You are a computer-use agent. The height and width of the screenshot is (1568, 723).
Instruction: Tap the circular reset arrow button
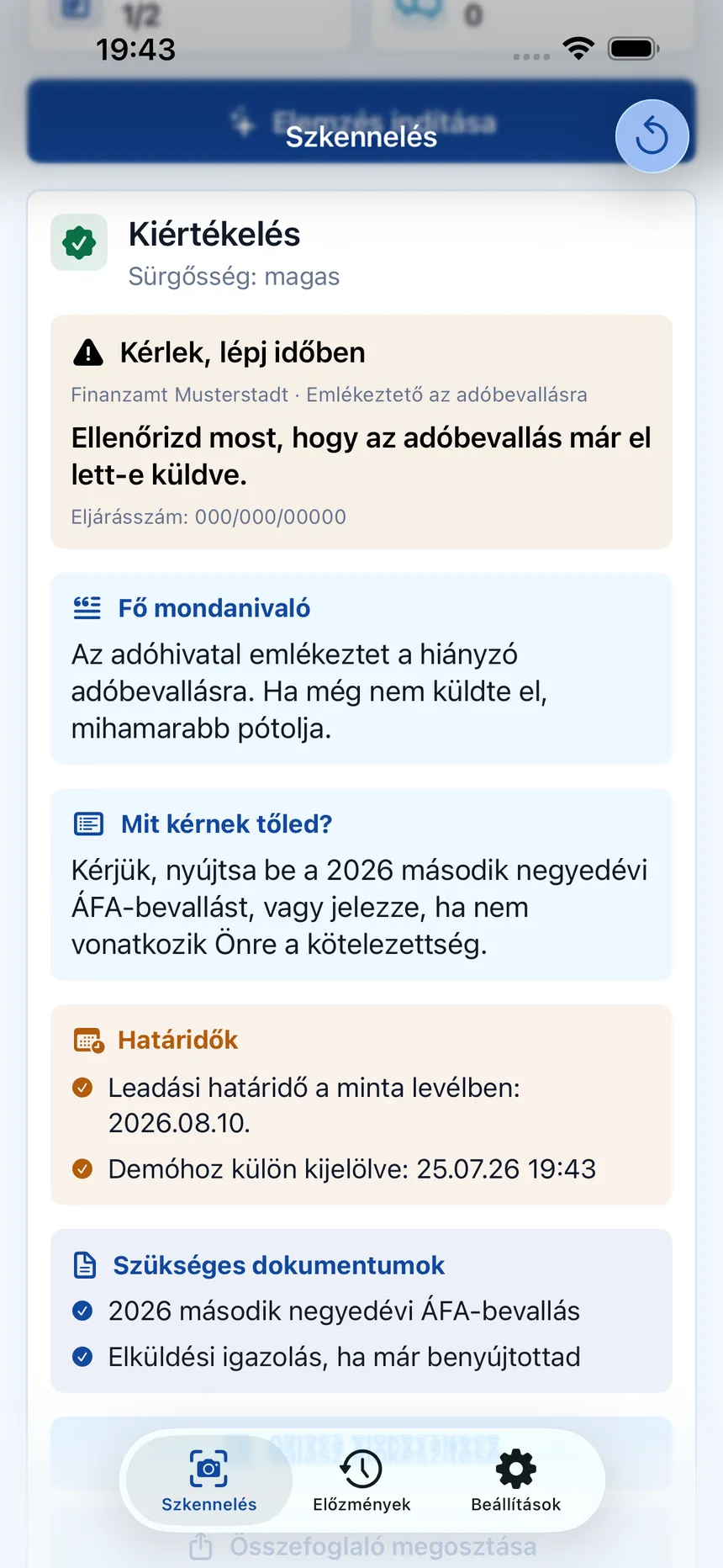coord(652,136)
